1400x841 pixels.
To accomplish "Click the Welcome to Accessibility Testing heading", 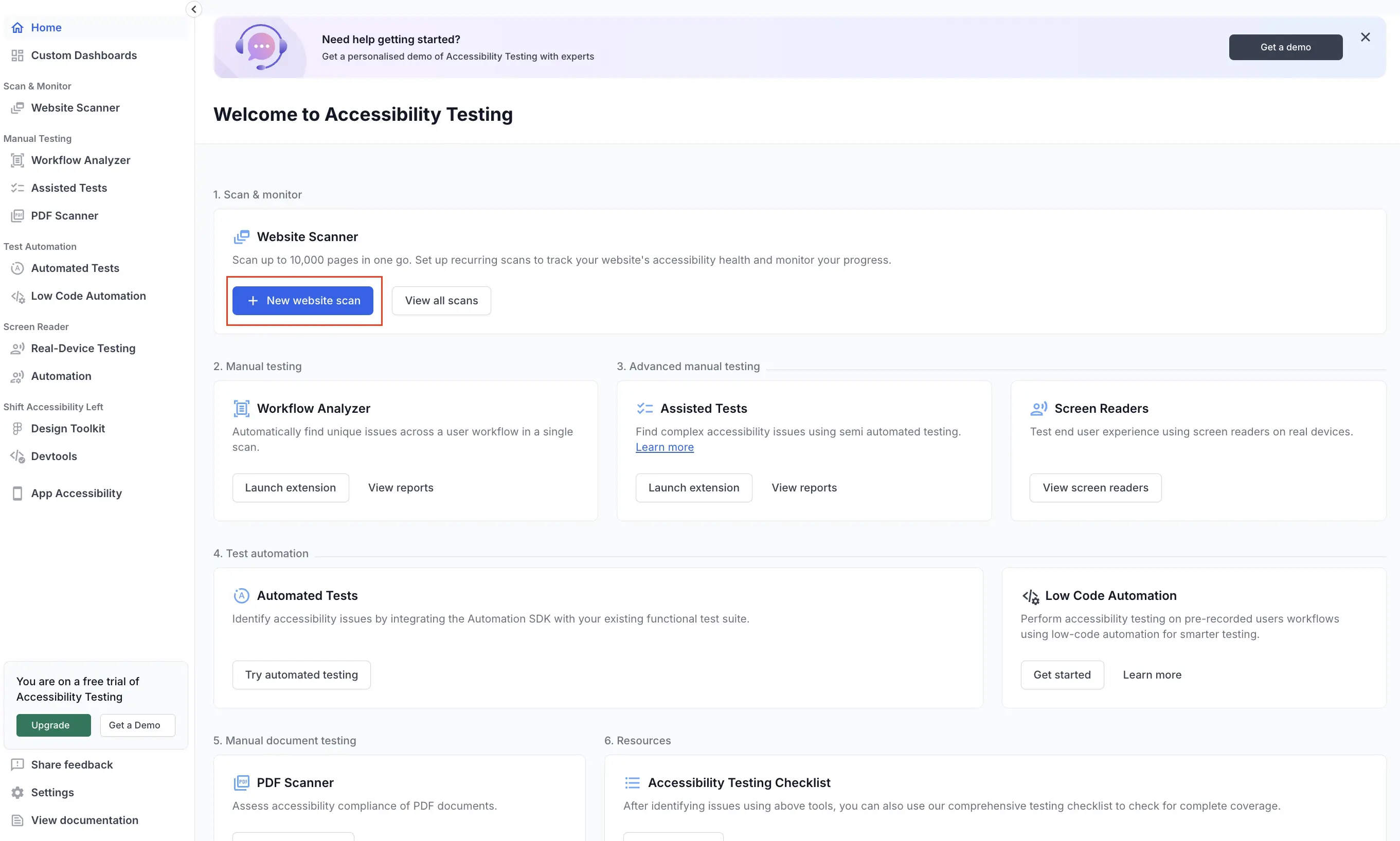I will [363, 115].
